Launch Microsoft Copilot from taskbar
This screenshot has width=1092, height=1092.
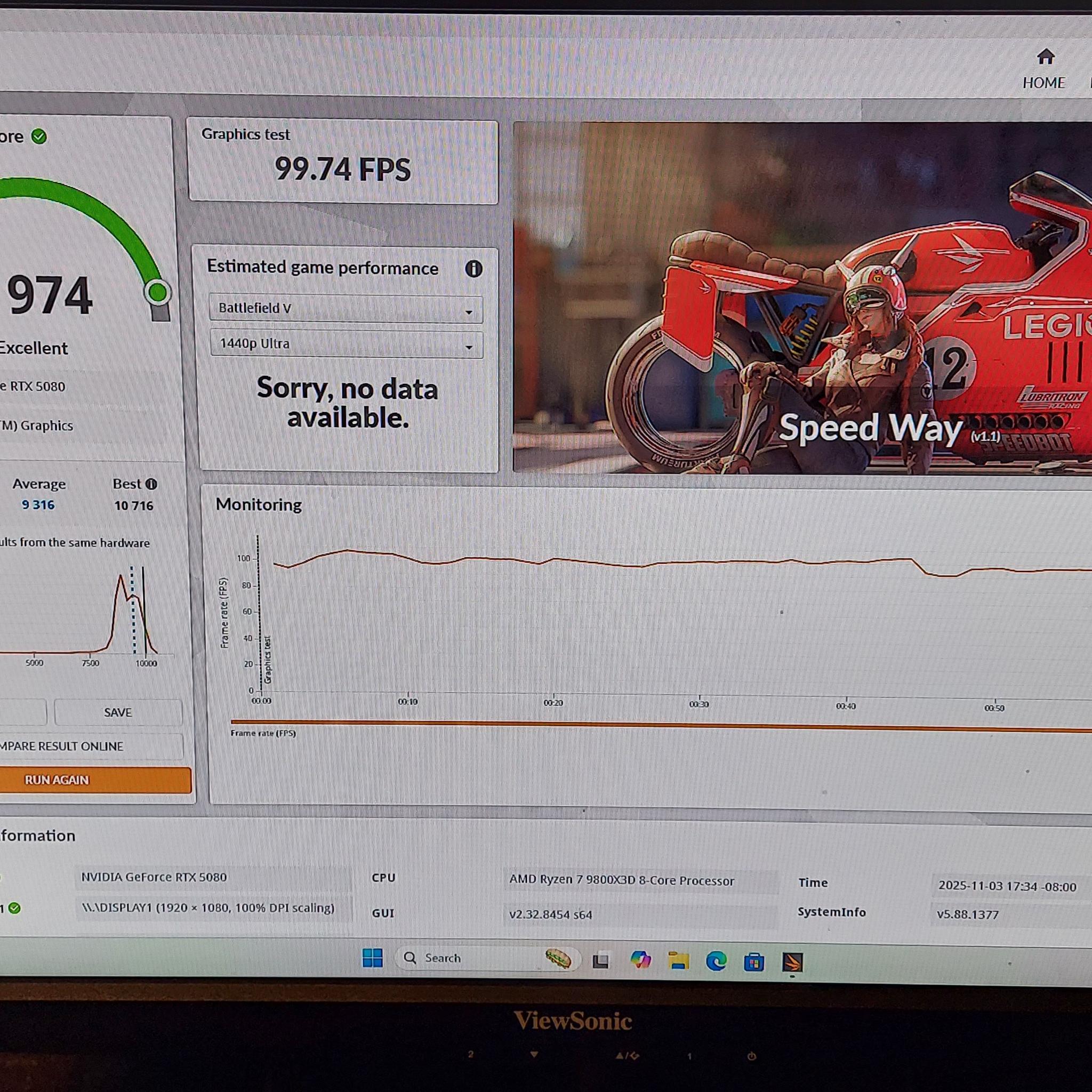(640, 960)
